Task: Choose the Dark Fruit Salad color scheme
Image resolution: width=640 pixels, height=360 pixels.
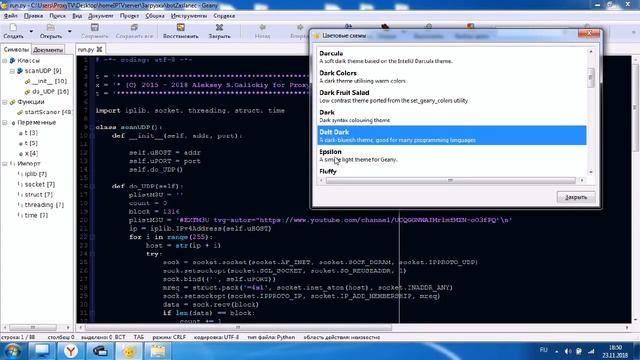Action: [452, 96]
